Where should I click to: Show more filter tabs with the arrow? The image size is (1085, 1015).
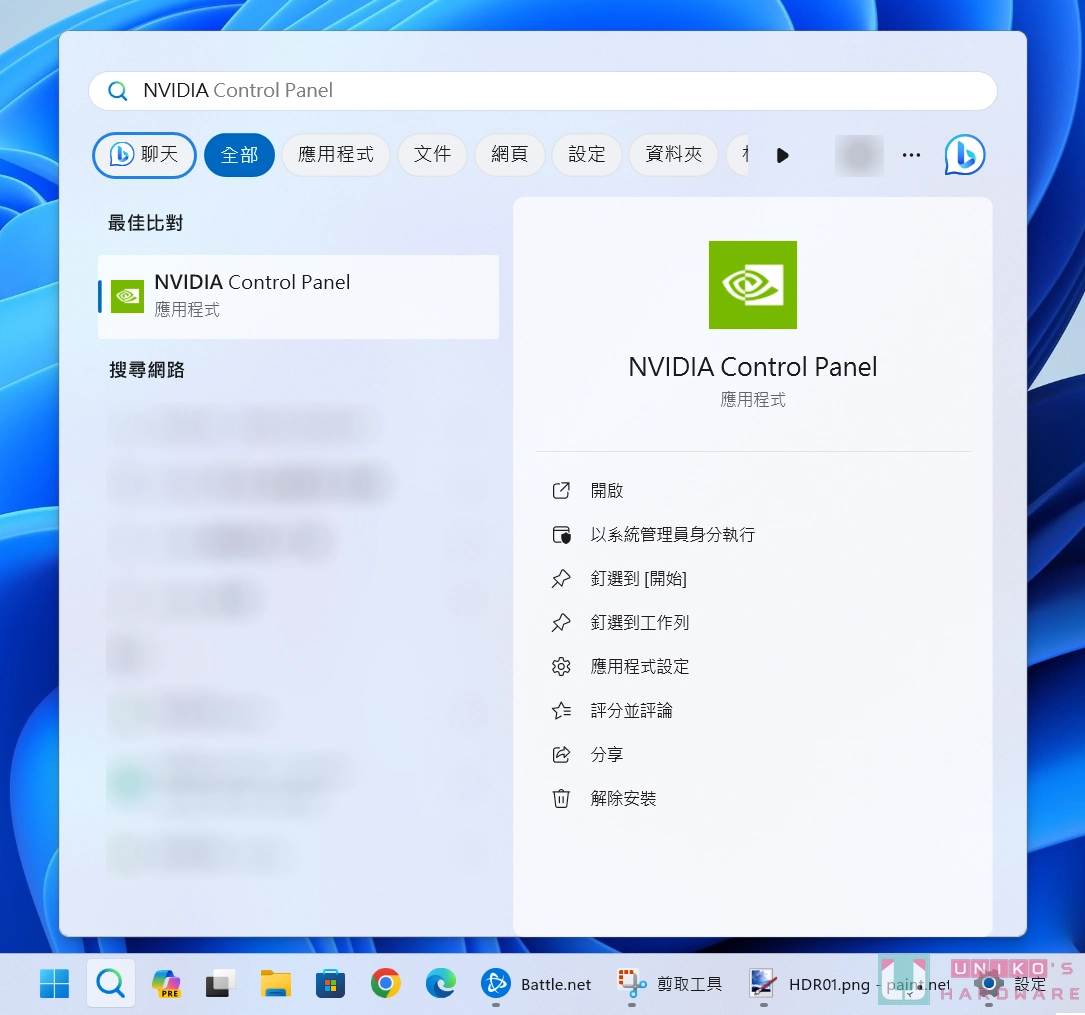[782, 156]
